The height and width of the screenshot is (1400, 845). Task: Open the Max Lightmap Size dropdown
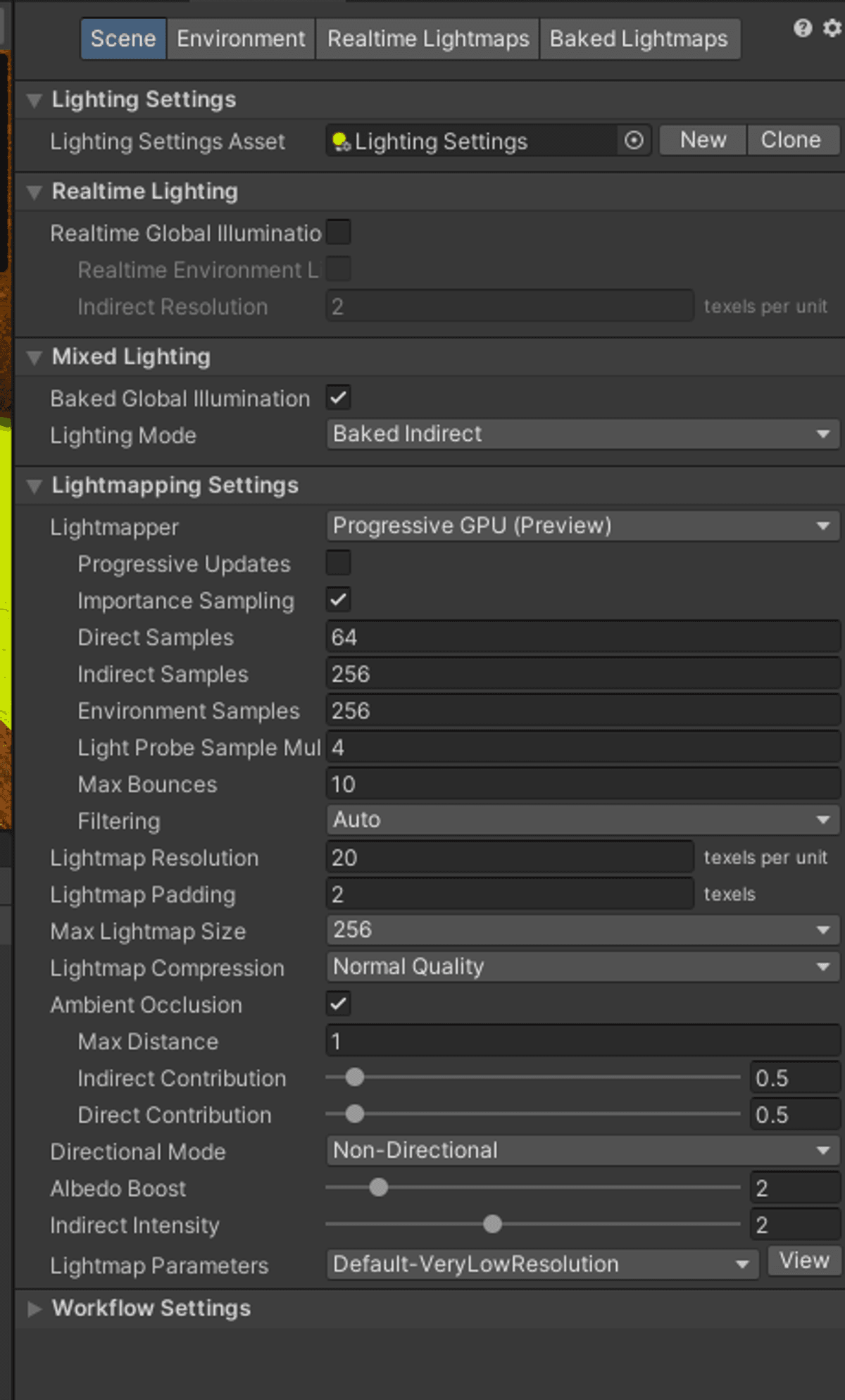(x=582, y=930)
